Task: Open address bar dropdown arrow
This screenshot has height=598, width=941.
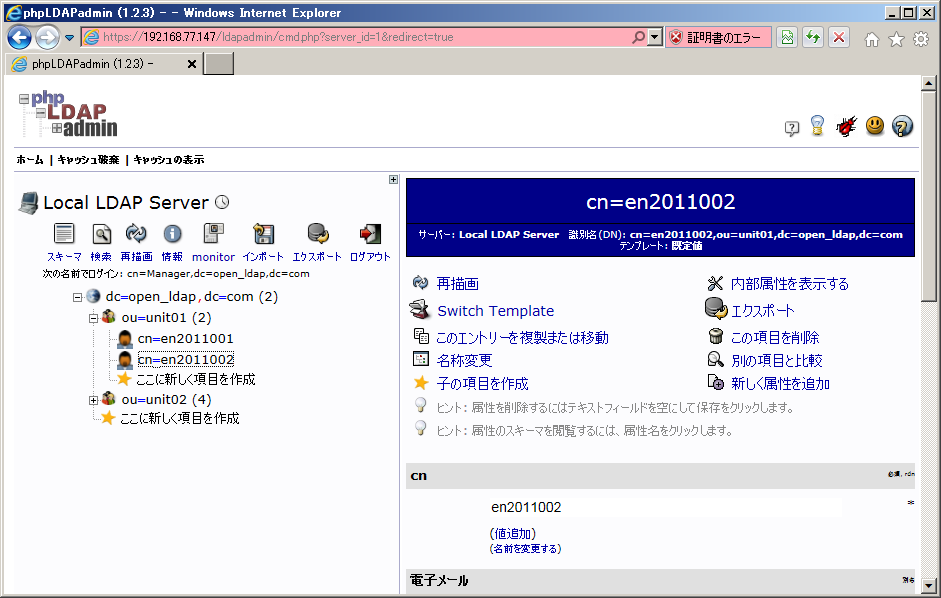Action: click(655, 37)
